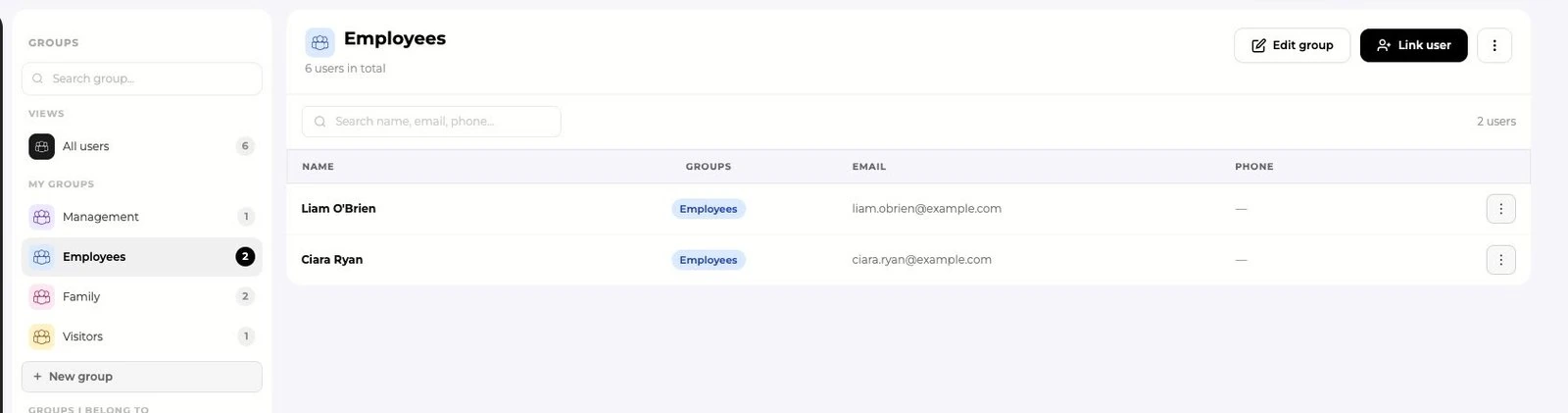
Task: Click the plus icon on New group
Action: tap(37, 377)
